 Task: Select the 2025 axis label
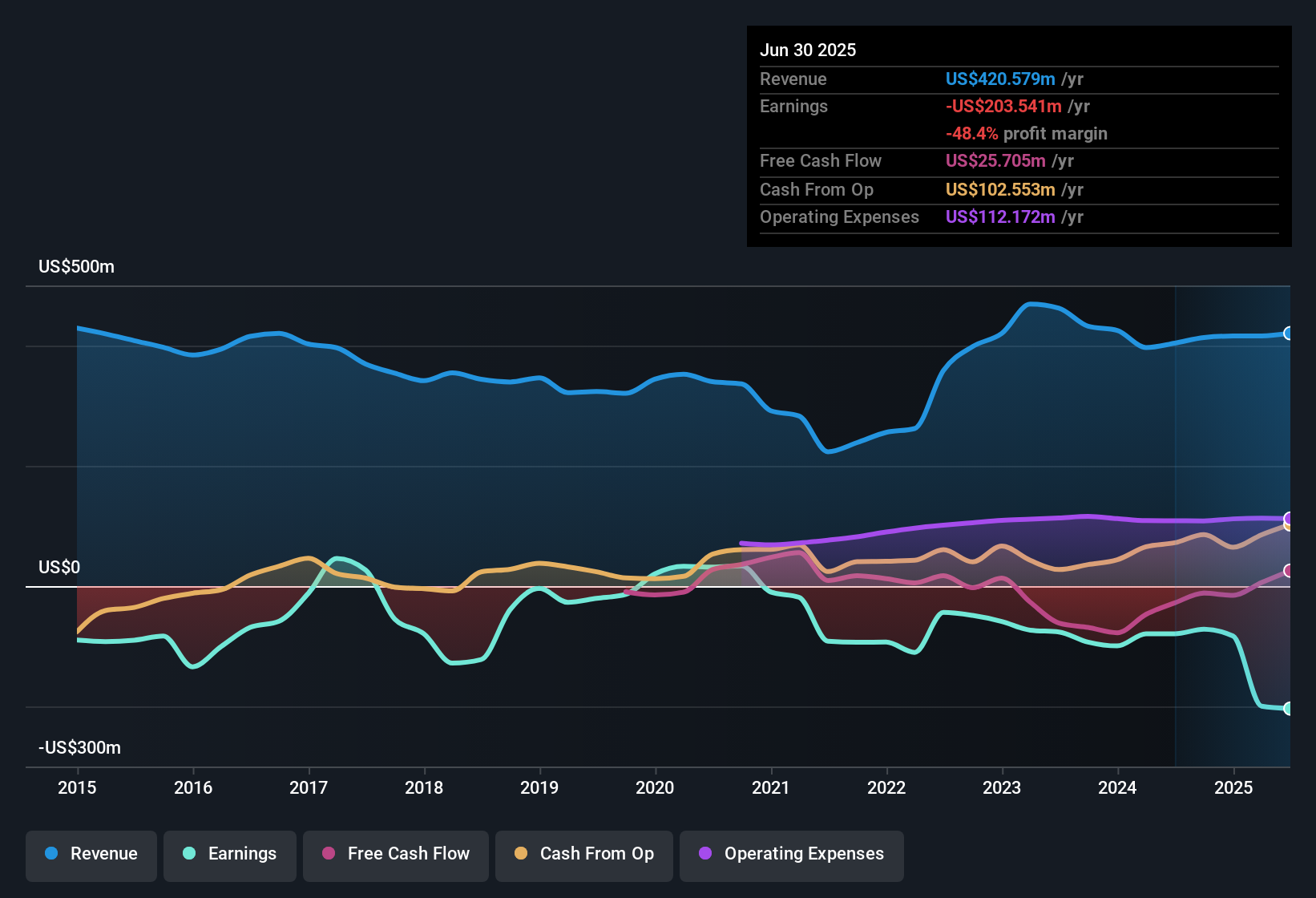pyautogui.click(x=1233, y=788)
